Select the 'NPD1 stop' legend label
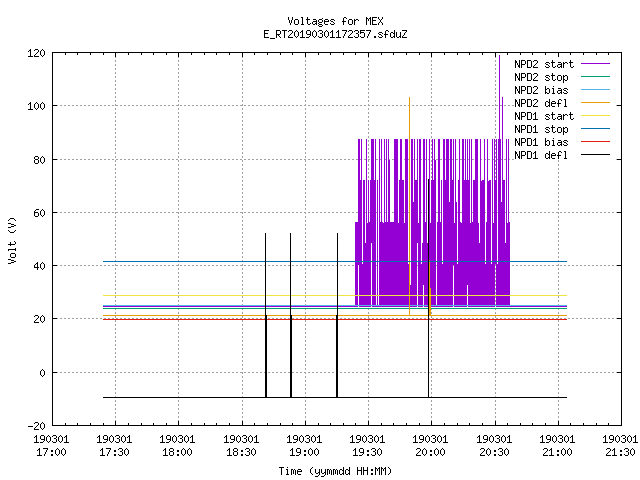The image size is (640, 480). (541, 129)
